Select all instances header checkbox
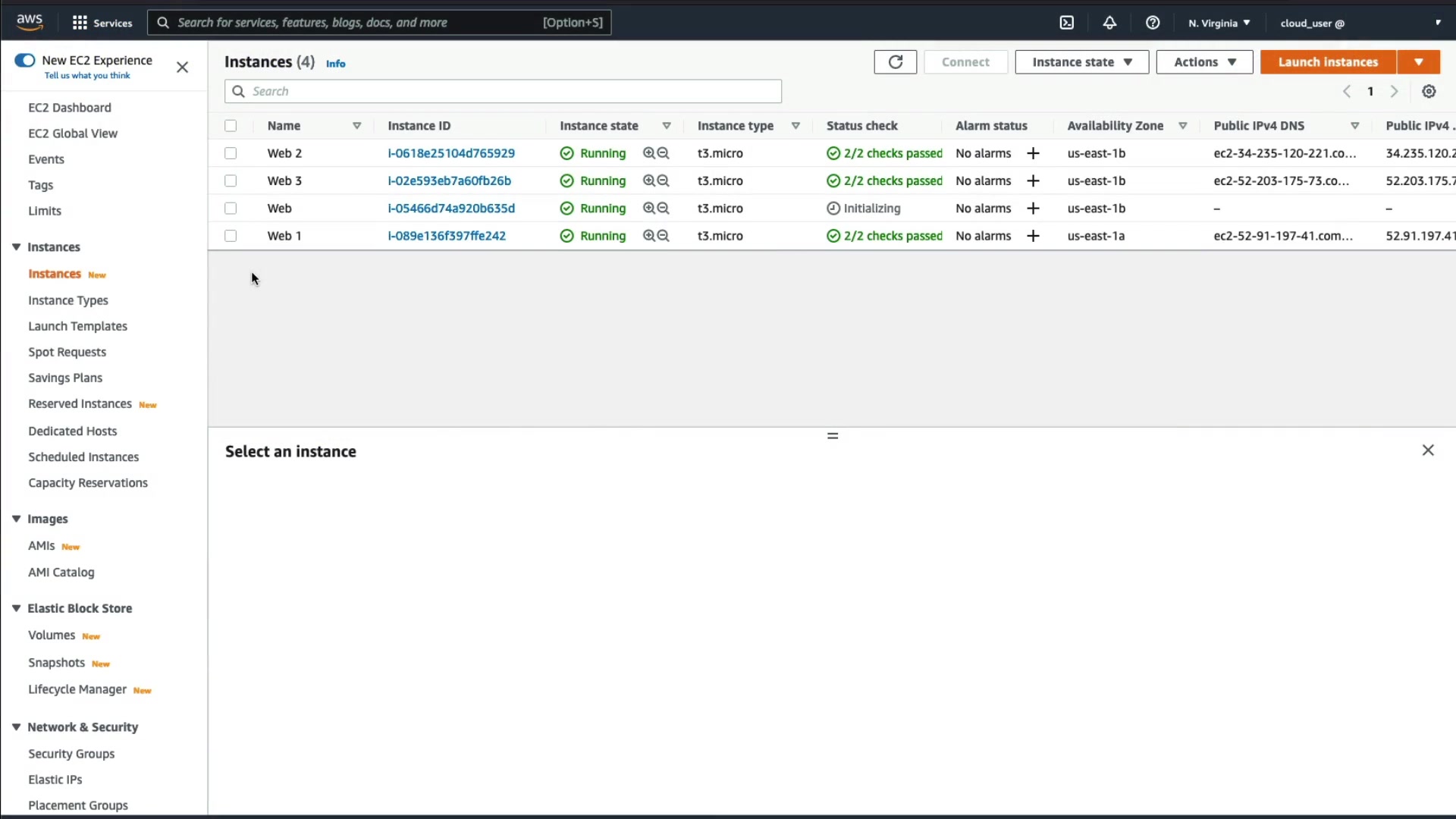Image resolution: width=1456 pixels, height=819 pixels. (231, 126)
